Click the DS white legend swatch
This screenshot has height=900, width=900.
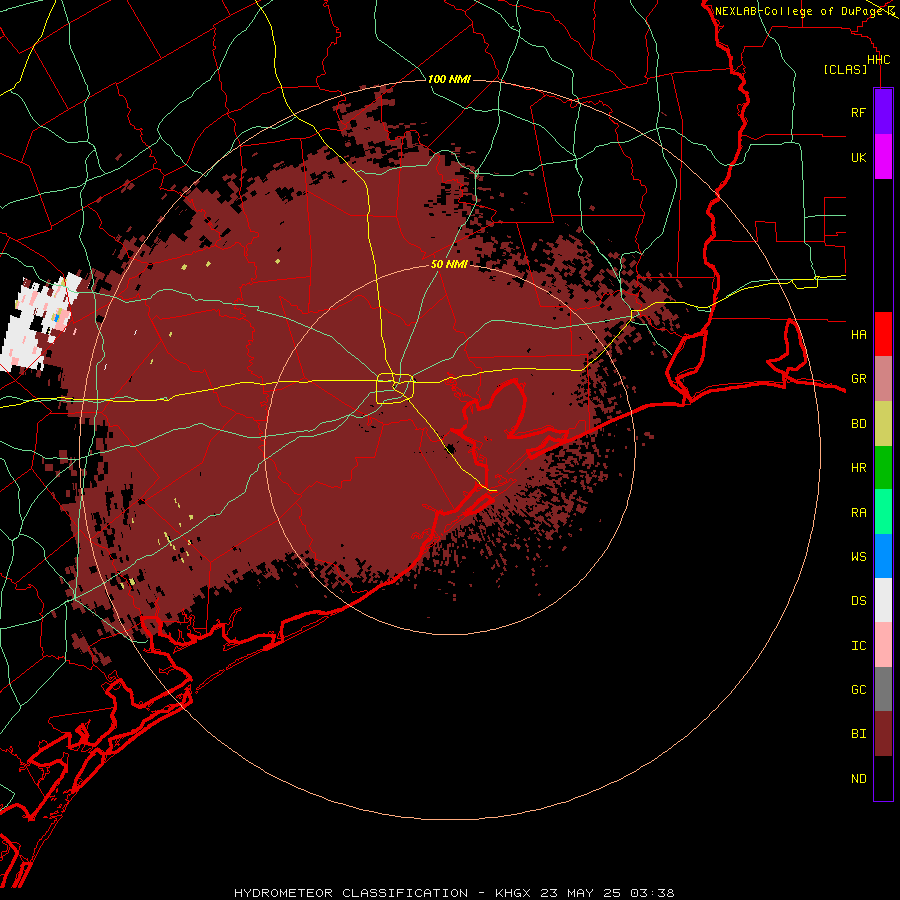pyautogui.click(x=883, y=600)
